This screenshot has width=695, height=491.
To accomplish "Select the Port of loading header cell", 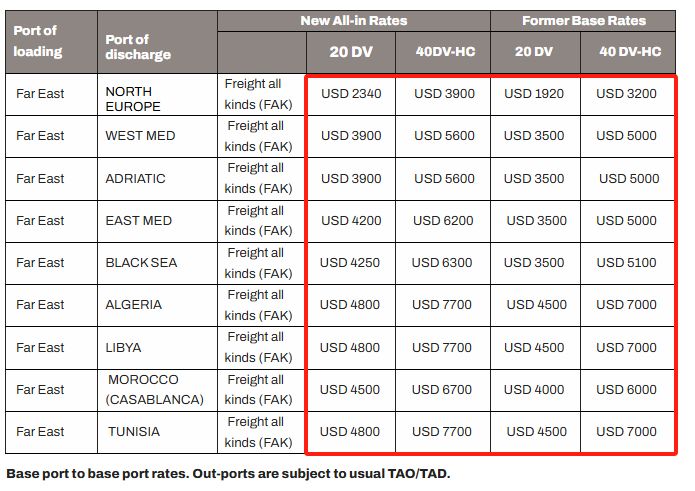I will 51,42.
